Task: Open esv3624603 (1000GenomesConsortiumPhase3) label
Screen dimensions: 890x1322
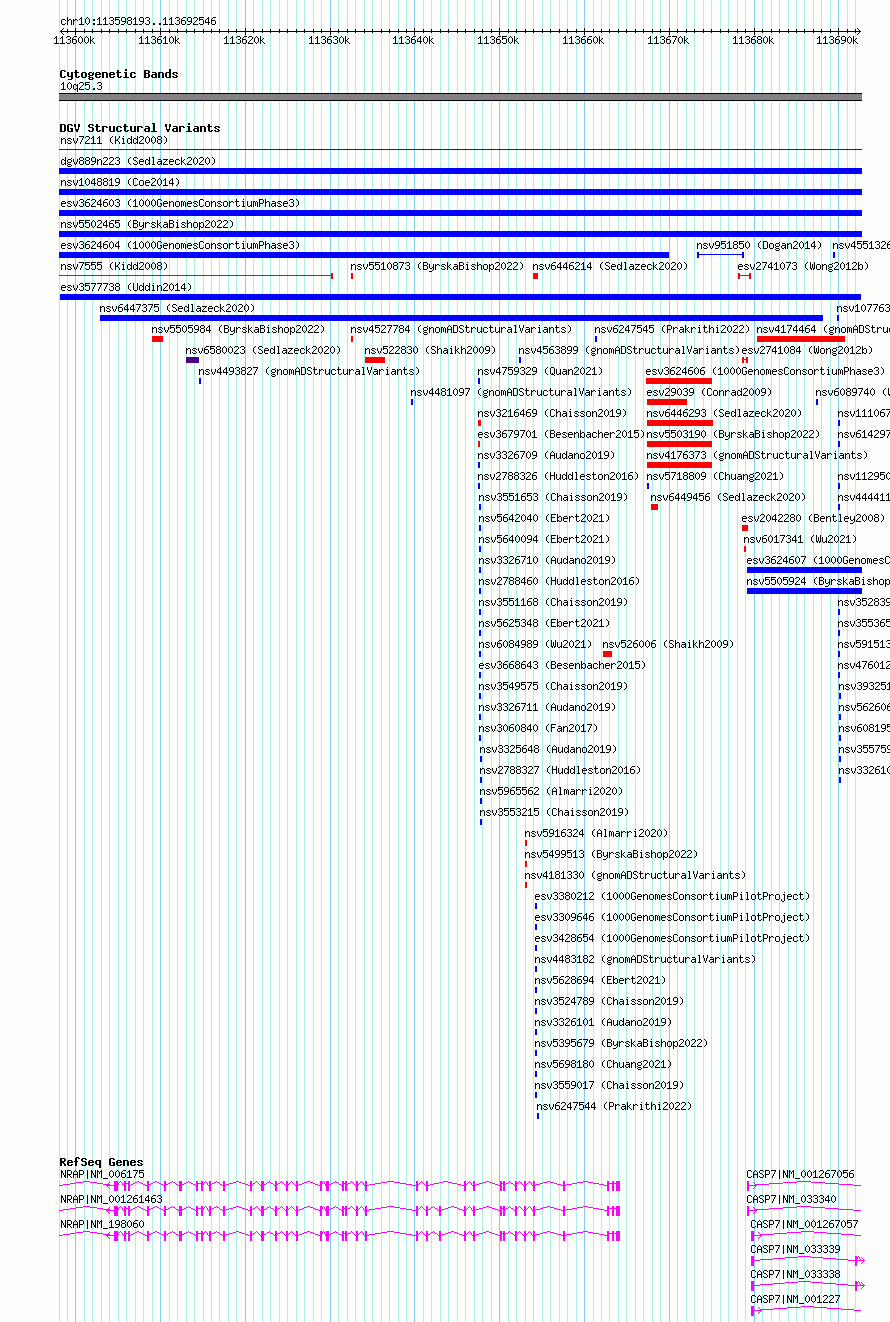Action: click(x=180, y=203)
